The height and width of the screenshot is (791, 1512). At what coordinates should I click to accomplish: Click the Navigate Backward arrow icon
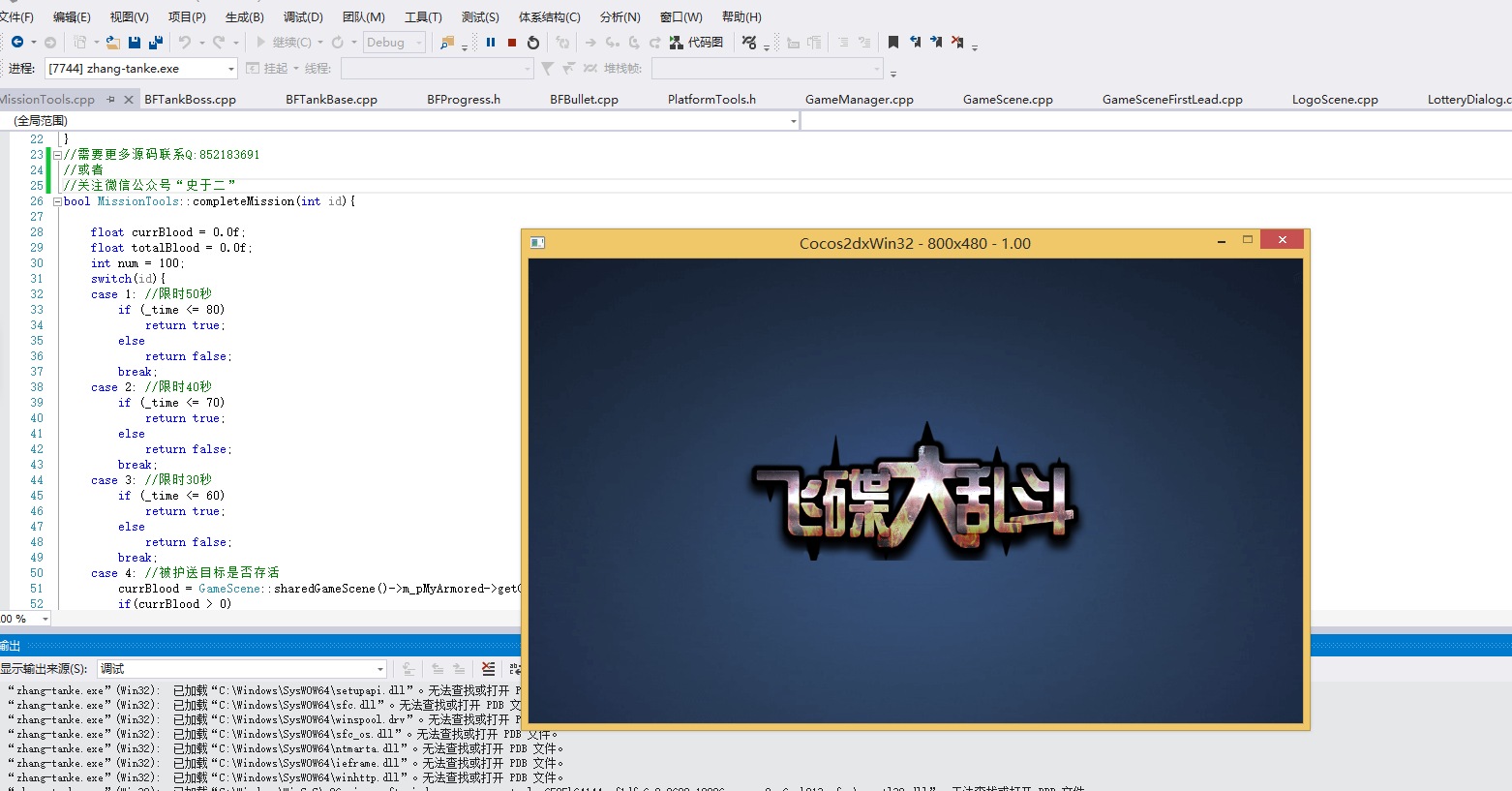click(x=17, y=42)
